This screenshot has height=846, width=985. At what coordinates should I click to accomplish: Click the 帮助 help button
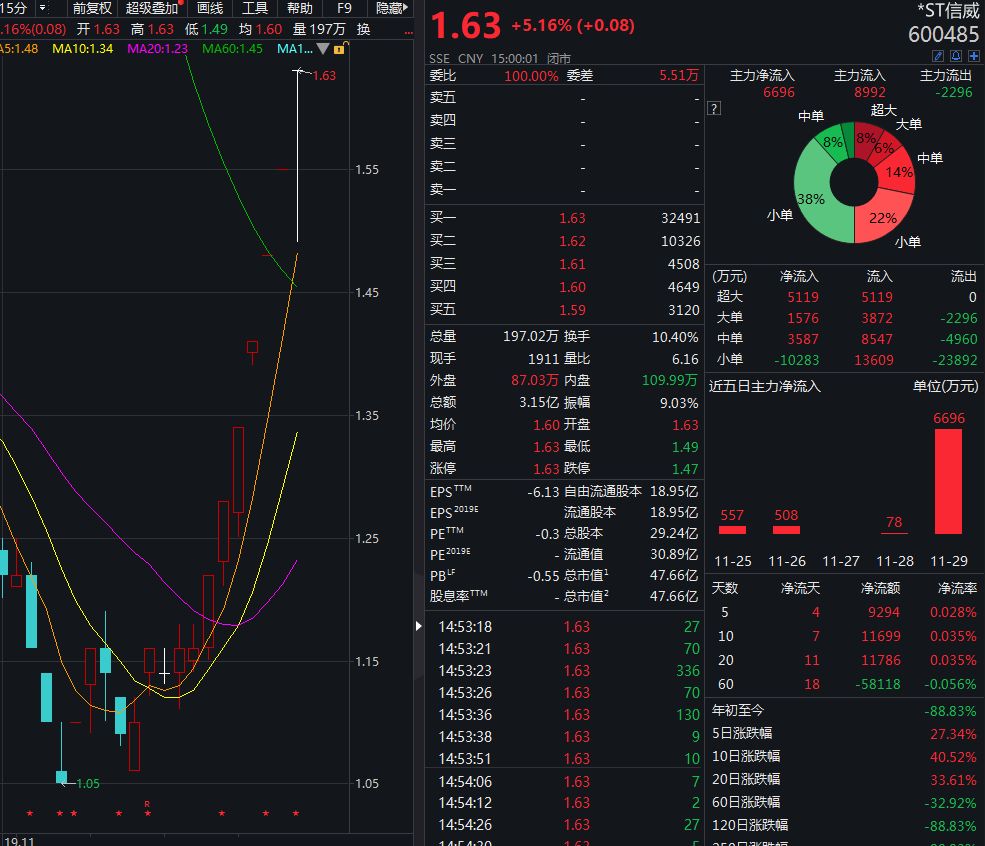[299, 8]
